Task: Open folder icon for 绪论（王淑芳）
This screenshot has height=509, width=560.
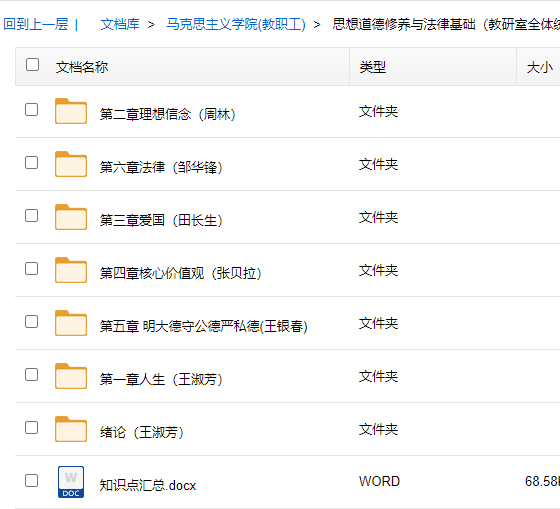Action: point(71,429)
